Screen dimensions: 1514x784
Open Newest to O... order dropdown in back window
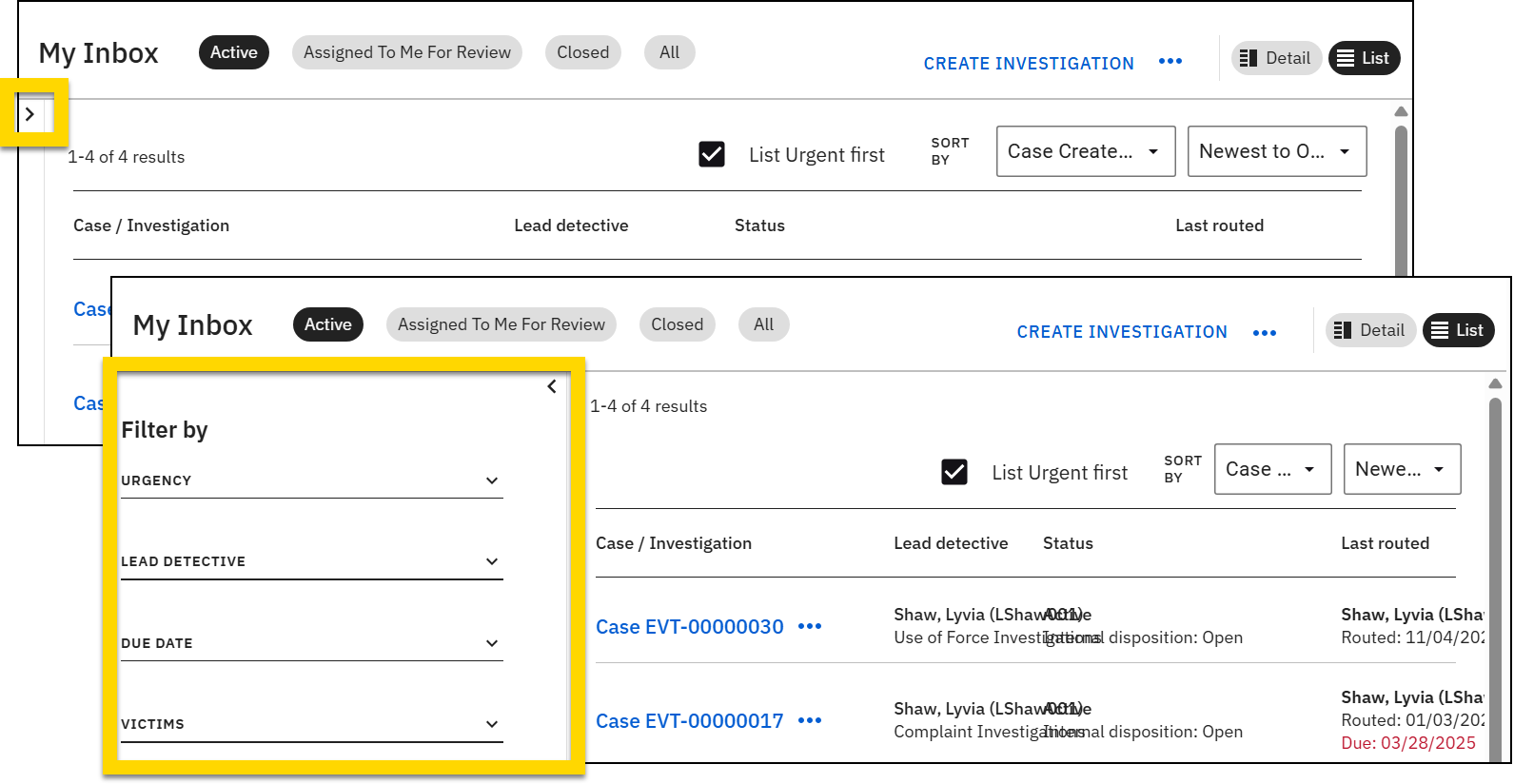coord(1277,151)
